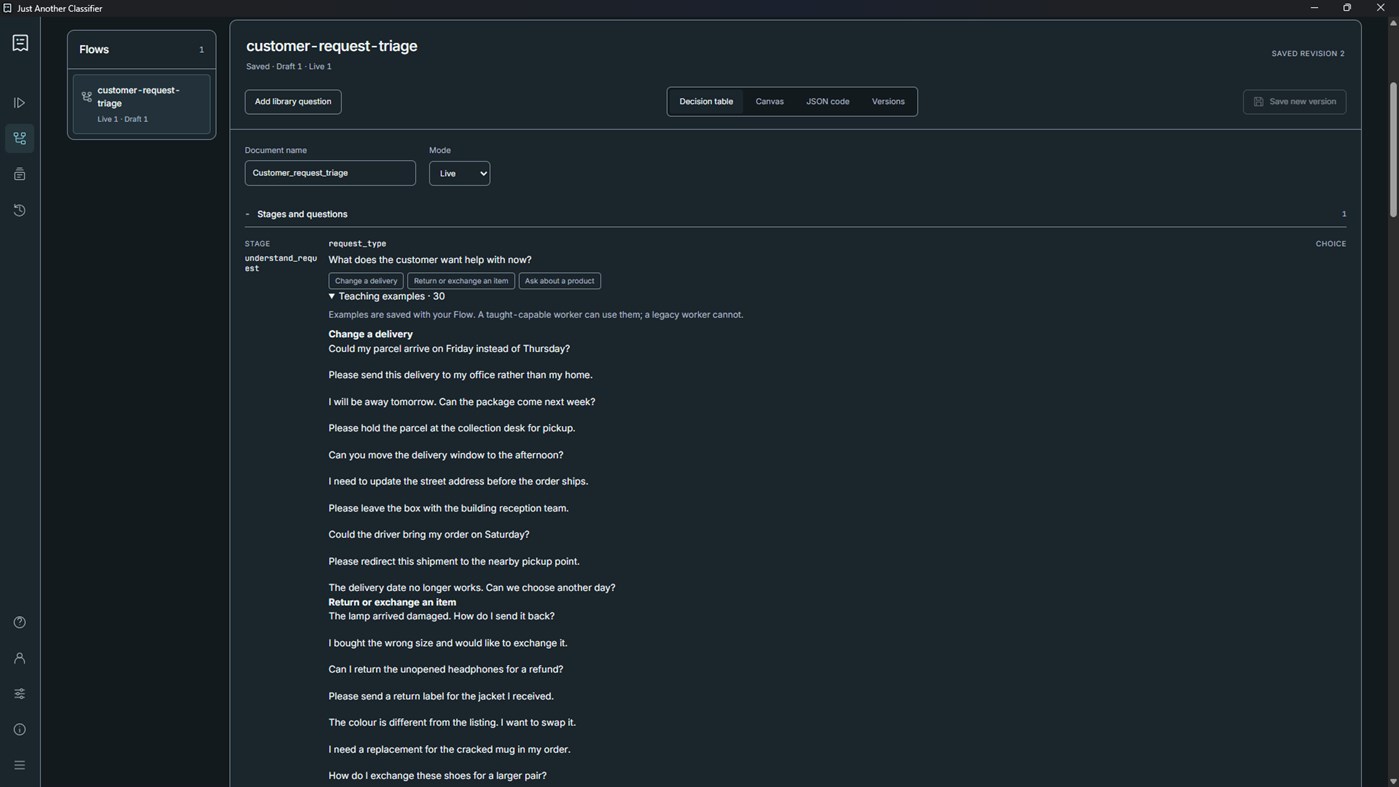This screenshot has width=1399, height=787.
Task: Open the library jar icon in sidebar
Action: 19,174
